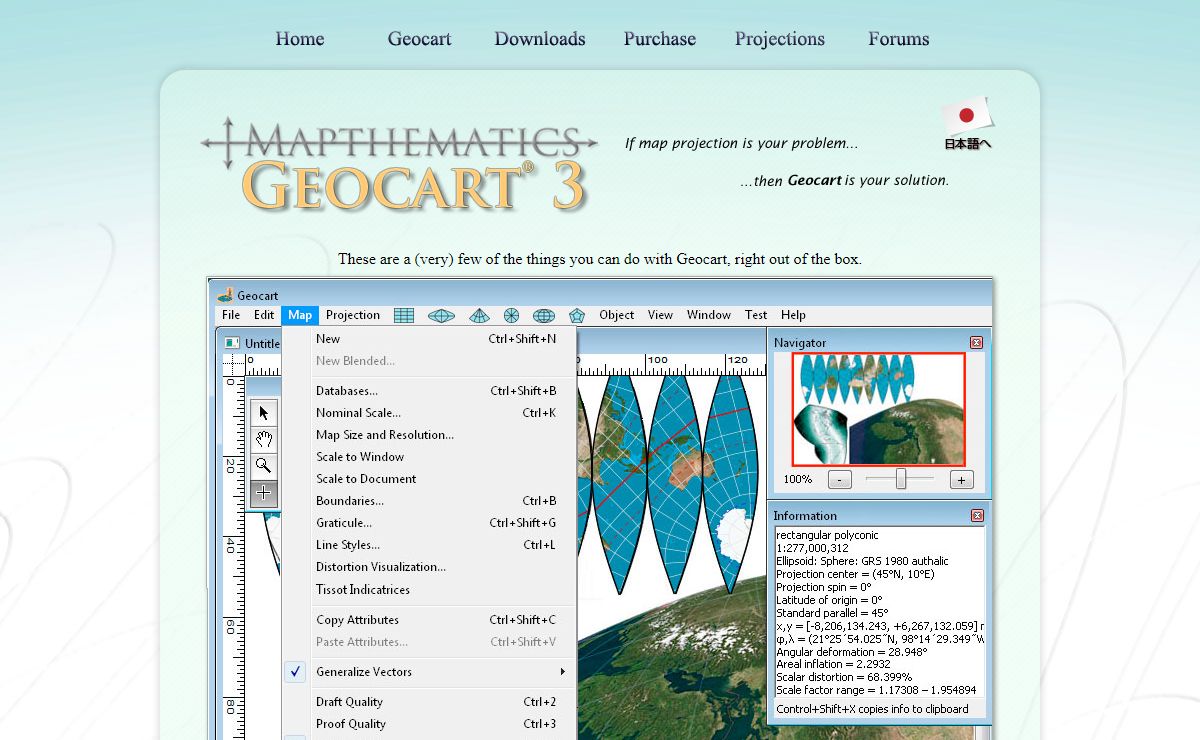The width and height of the screenshot is (1200, 740).
Task: Switch site to Japanese via flag icon
Action: coord(967,123)
